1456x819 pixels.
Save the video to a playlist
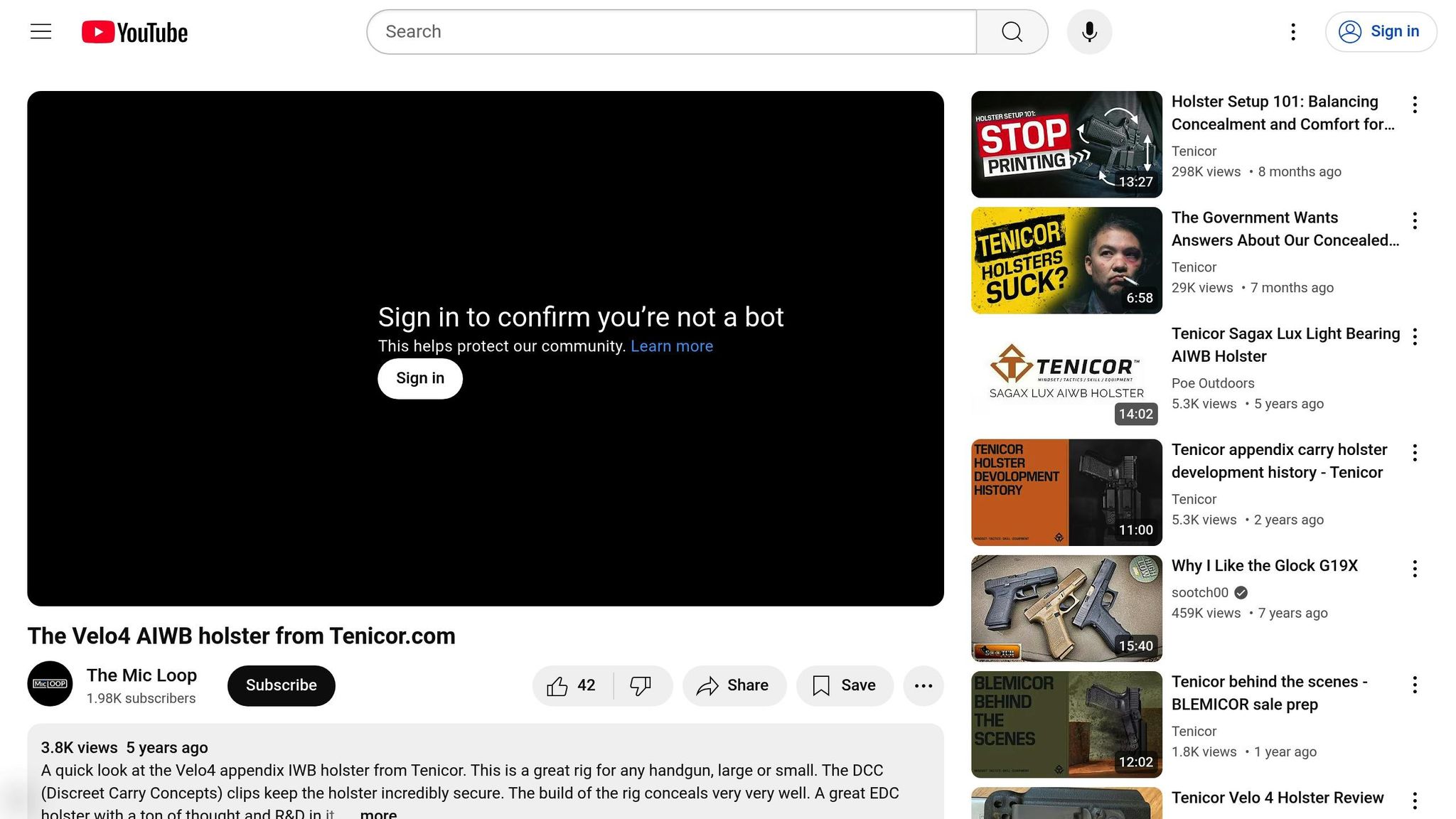[845, 686]
